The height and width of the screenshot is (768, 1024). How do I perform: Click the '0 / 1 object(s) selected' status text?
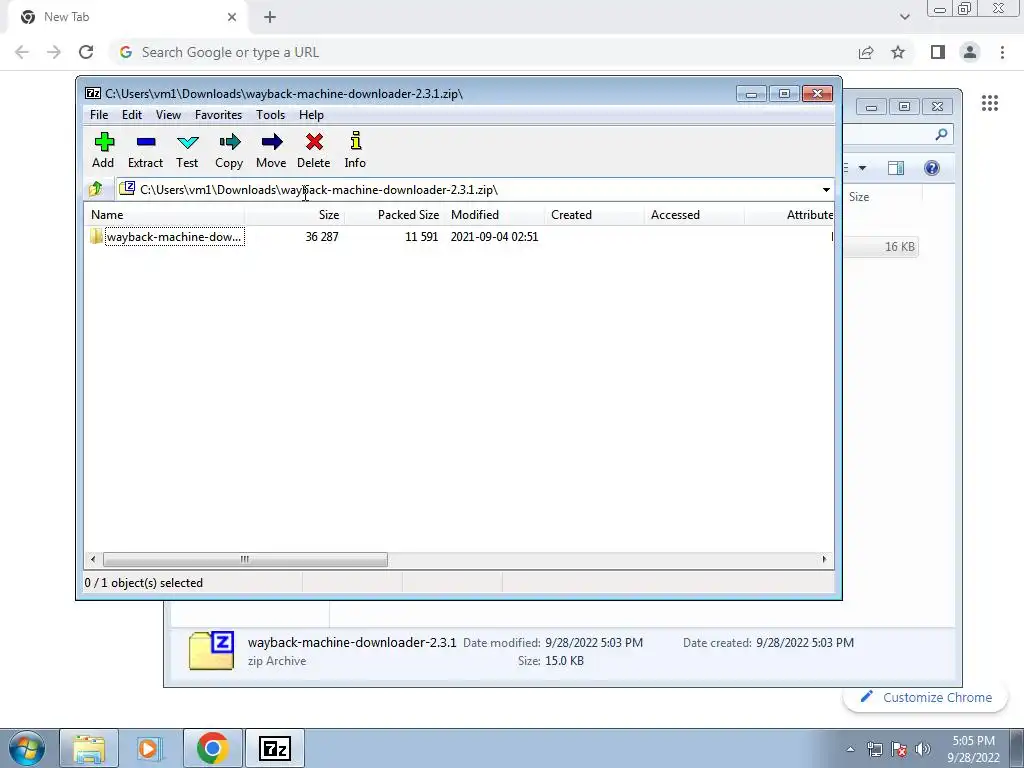point(144,583)
